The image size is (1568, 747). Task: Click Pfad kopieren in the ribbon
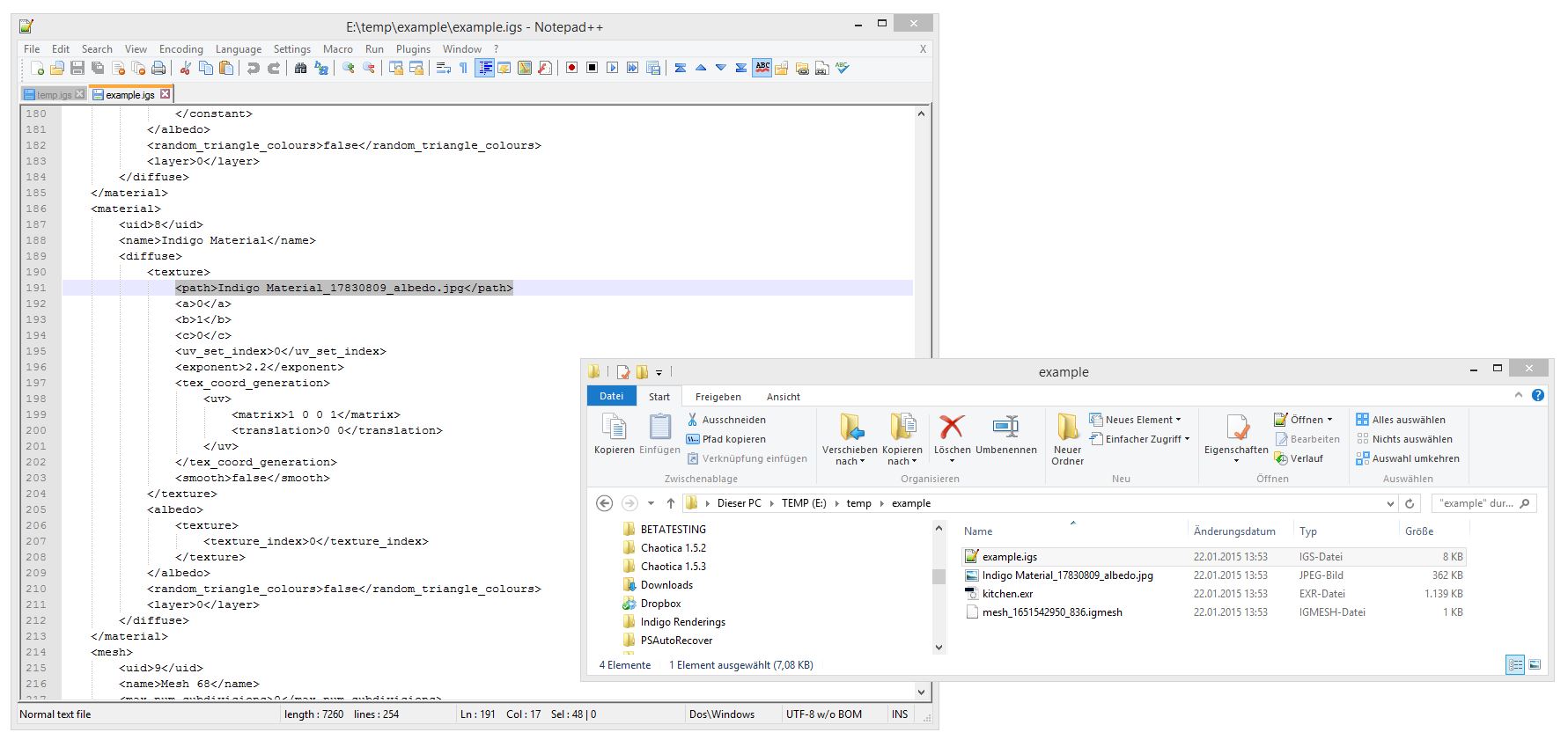[732, 439]
